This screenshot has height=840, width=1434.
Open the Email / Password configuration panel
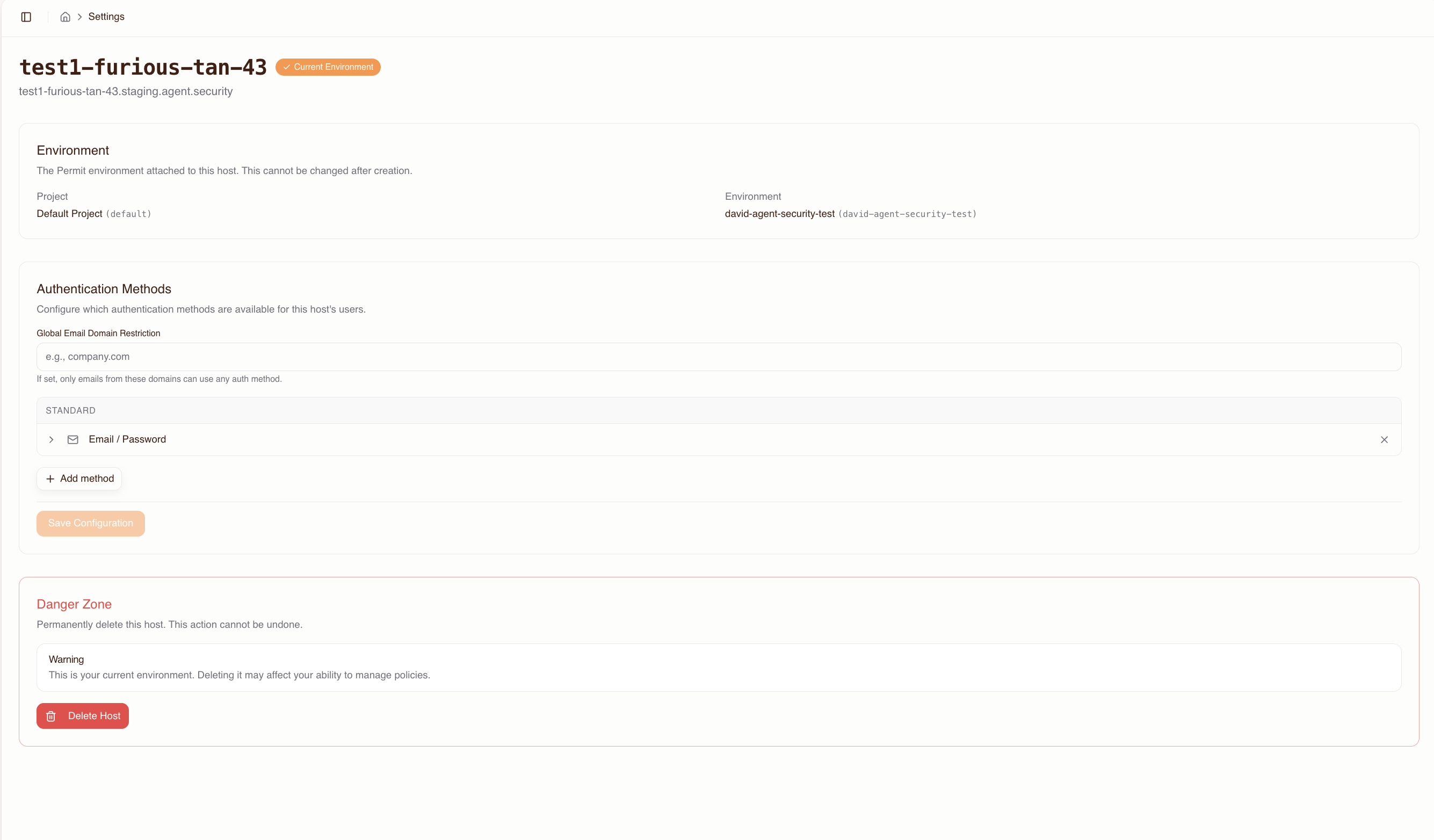127,439
